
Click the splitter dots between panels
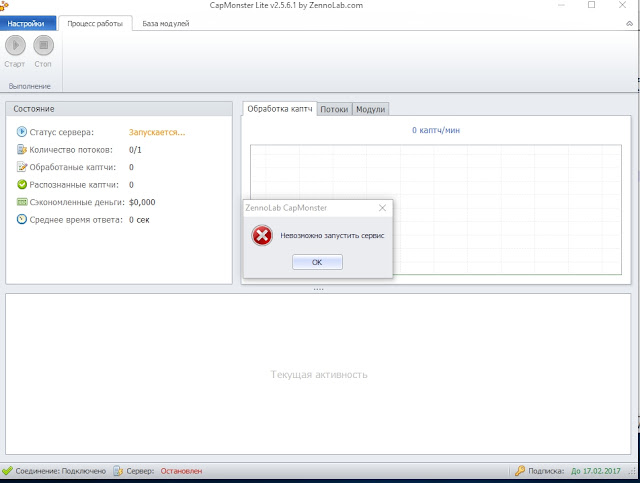click(x=318, y=289)
